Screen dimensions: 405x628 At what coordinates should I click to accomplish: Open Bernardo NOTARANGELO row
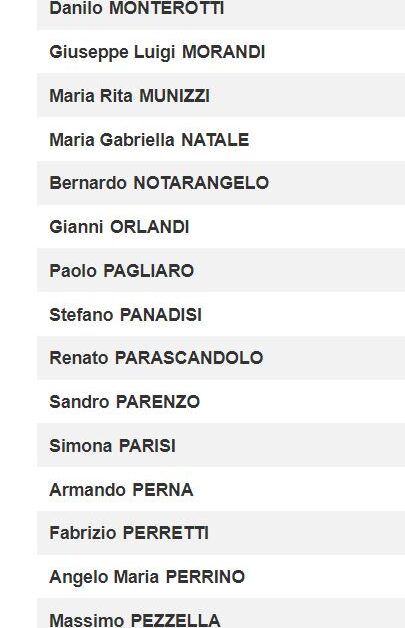tap(221, 183)
